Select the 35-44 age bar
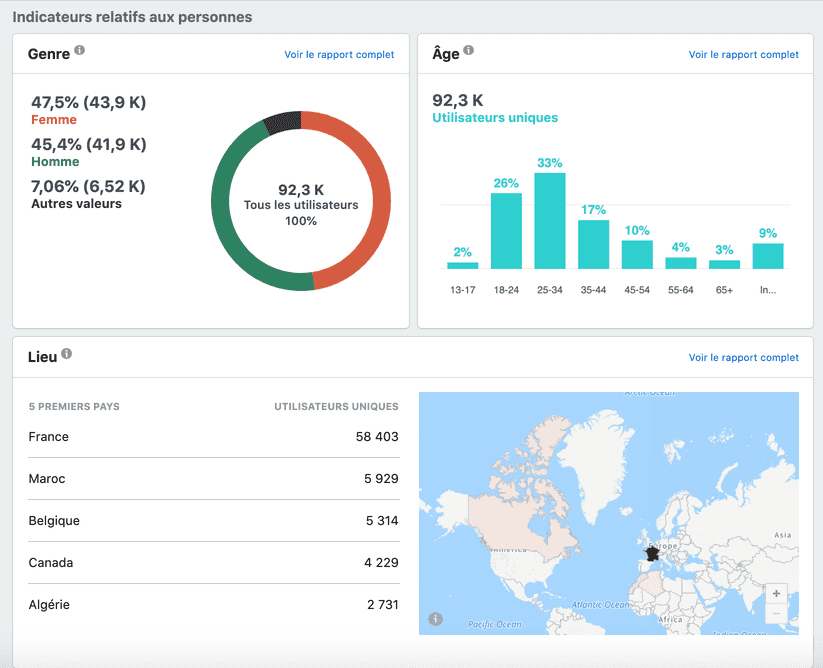Screen dimensions: 823x668 (x=593, y=244)
